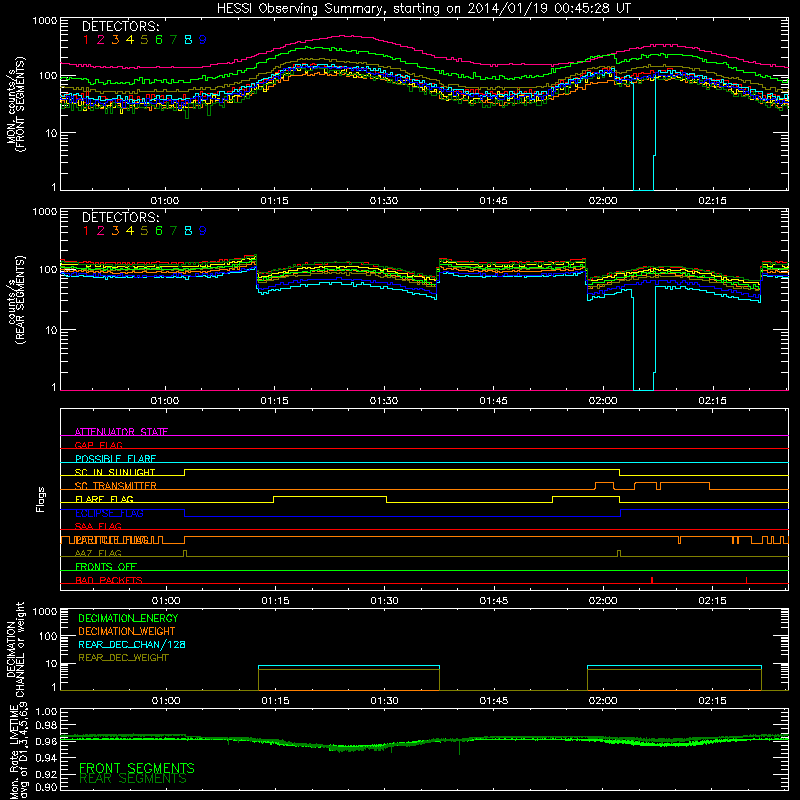The image size is (800, 800).
Task: Click the ECLIPSE FLAG label
Action: (109, 513)
